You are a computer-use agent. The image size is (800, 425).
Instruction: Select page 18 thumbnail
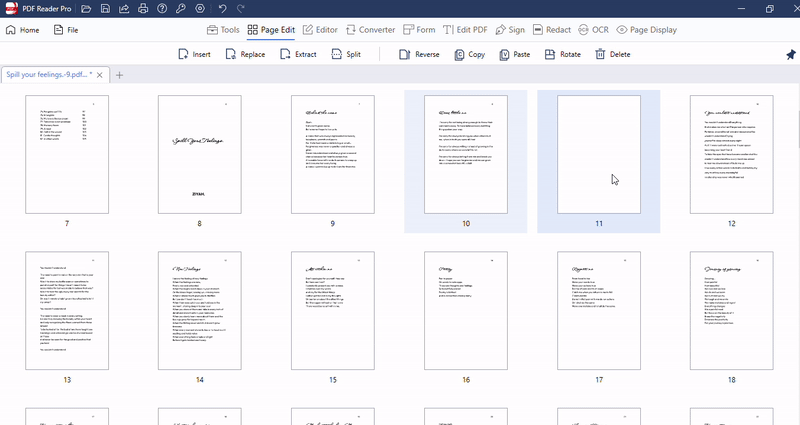[732, 310]
